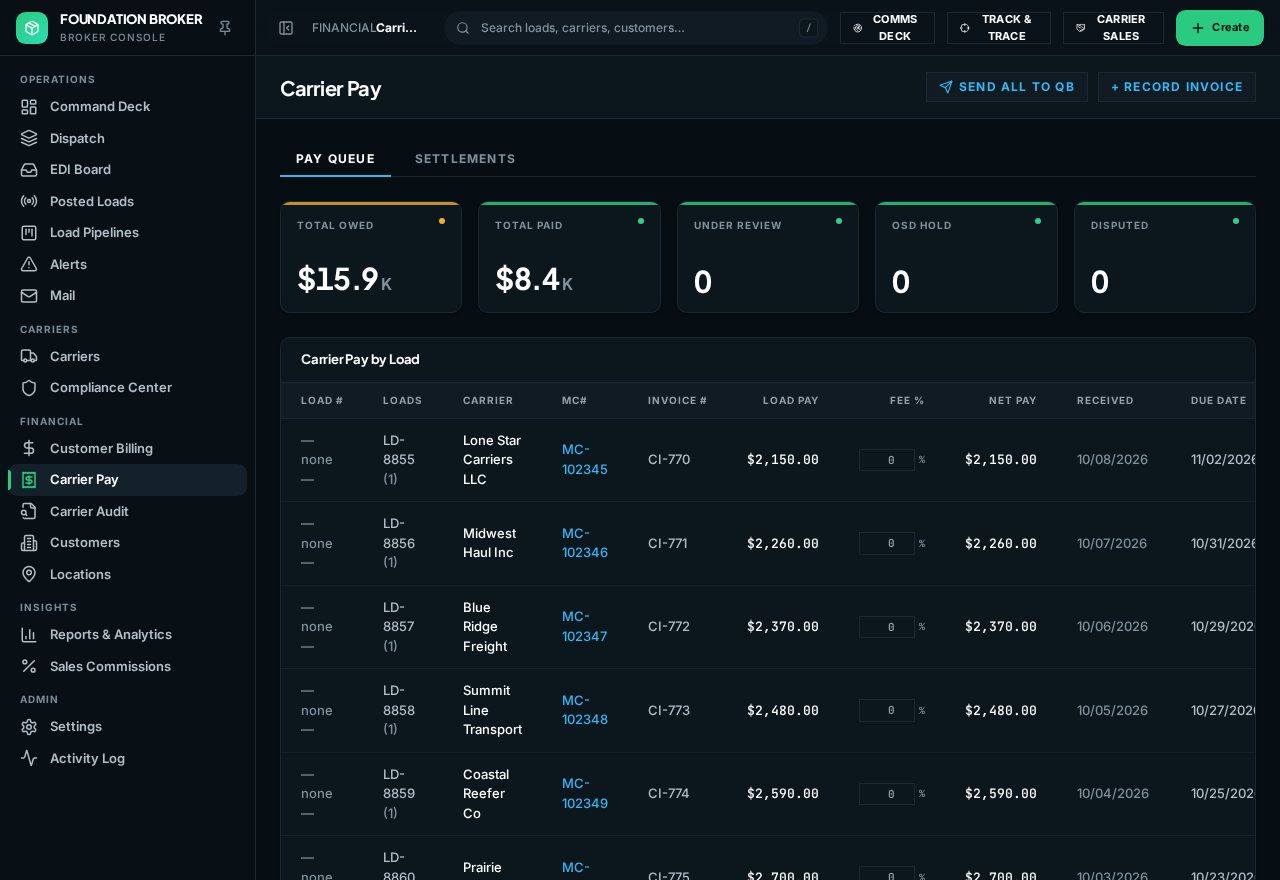Collapse the sidebar panel toggle icon

(286, 28)
